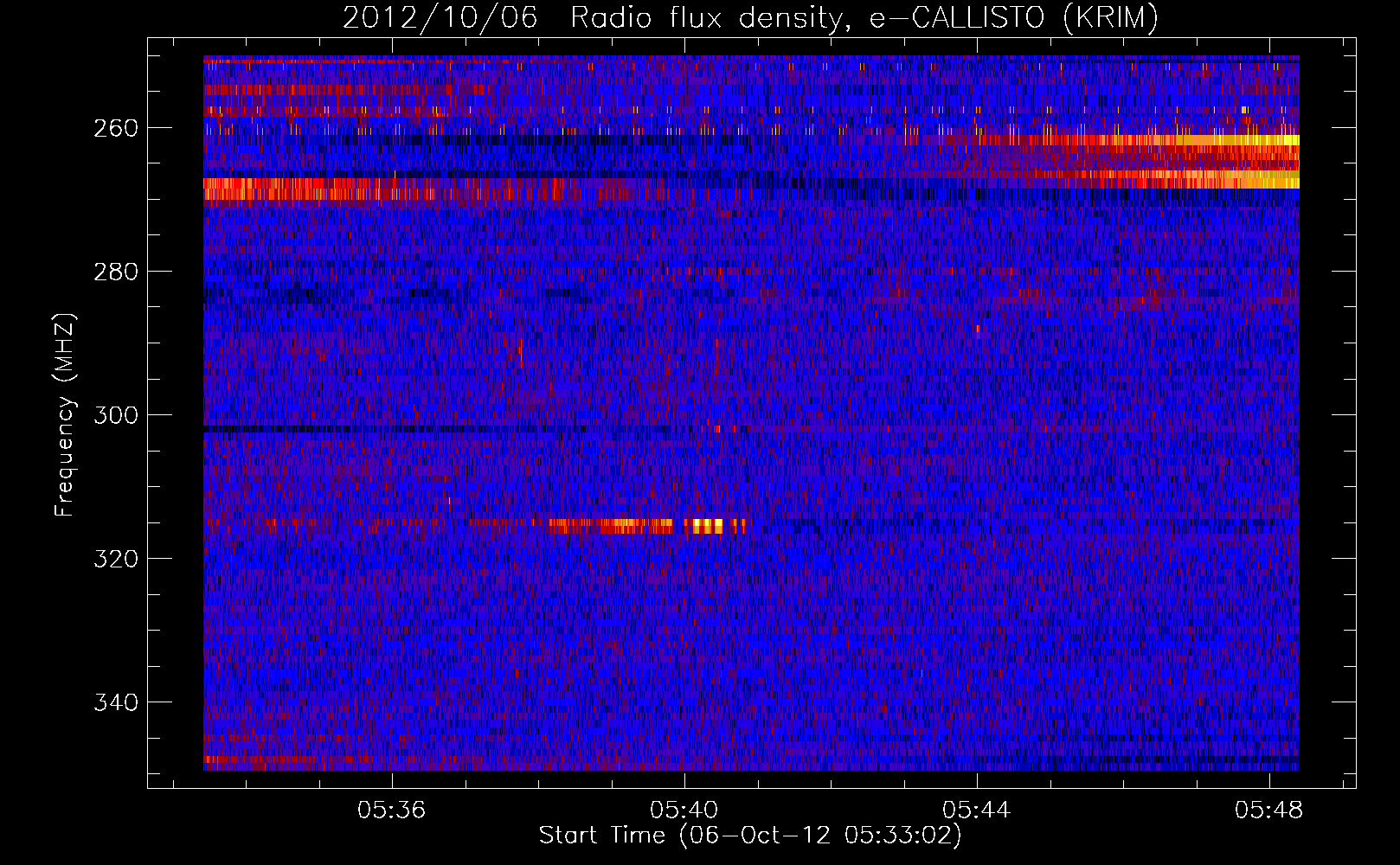Click the 260 frequency tick label

coord(115,128)
